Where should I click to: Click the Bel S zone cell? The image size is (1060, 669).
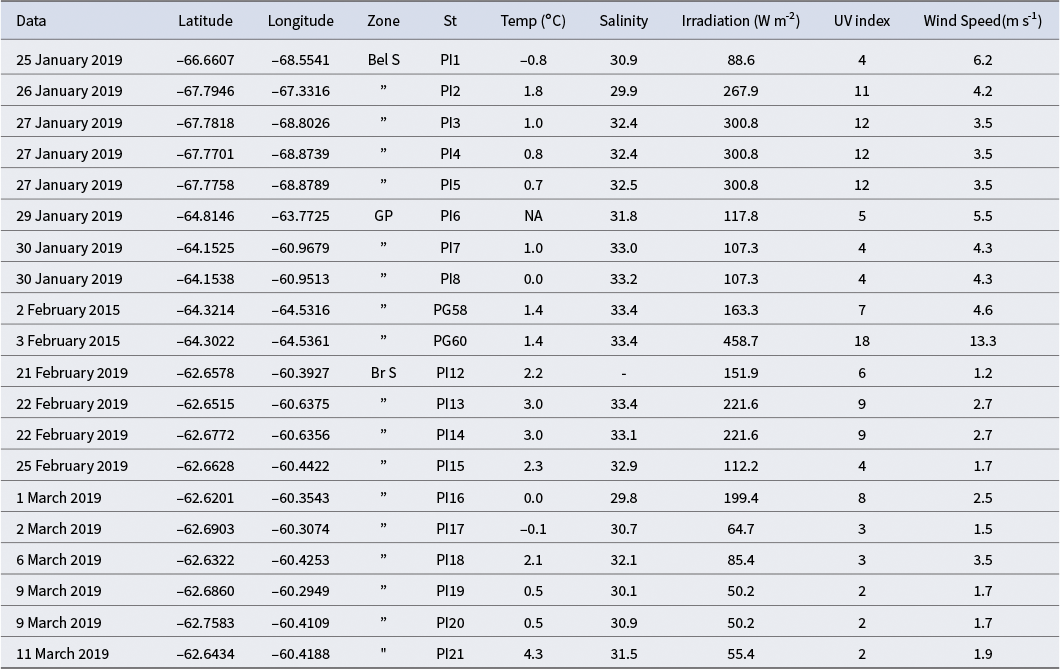(x=383, y=59)
